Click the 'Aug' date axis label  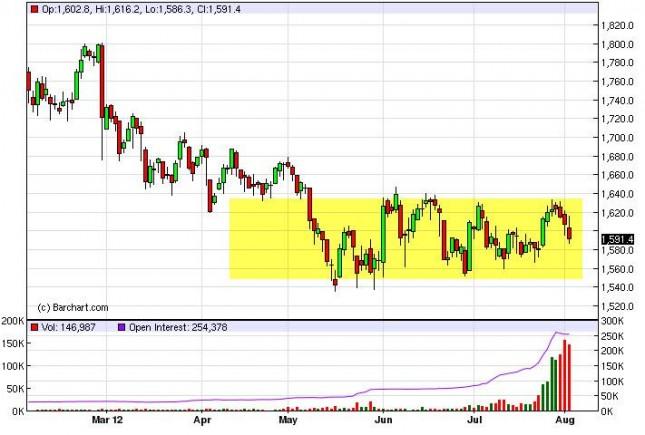[x=565, y=420]
